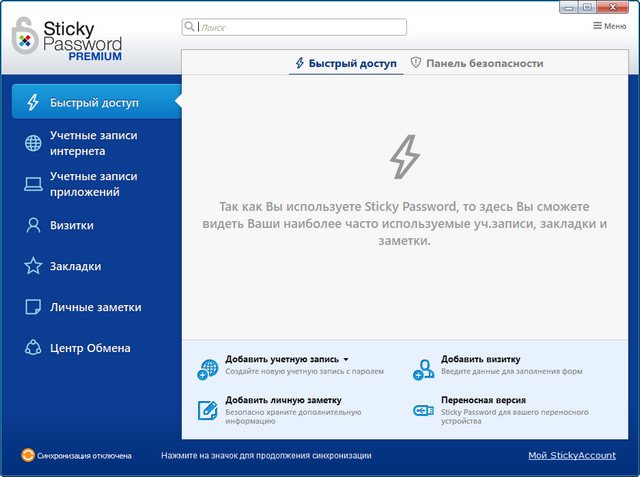Click the sync hint text Нажмите на значок
This screenshot has width=640, height=477.
pyautogui.click(x=266, y=455)
